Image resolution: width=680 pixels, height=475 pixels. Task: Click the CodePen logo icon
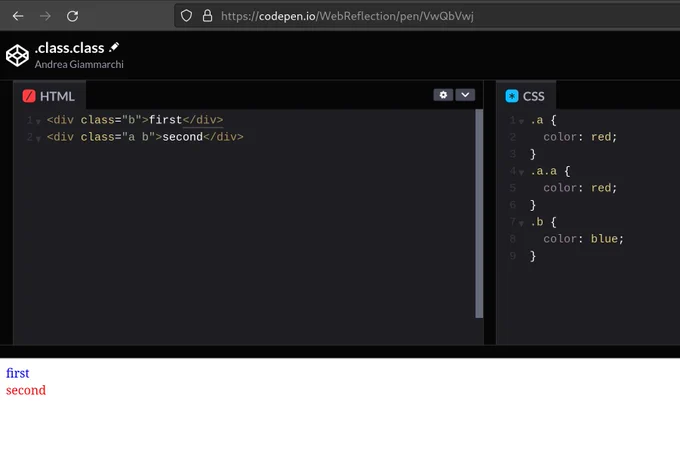(17, 56)
